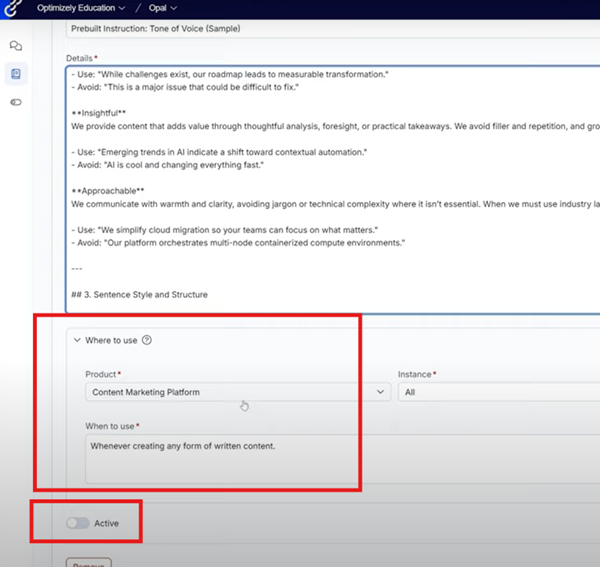Image resolution: width=600 pixels, height=567 pixels.
Task: Click the line about simplifying cloud migration
Action: pos(225,230)
